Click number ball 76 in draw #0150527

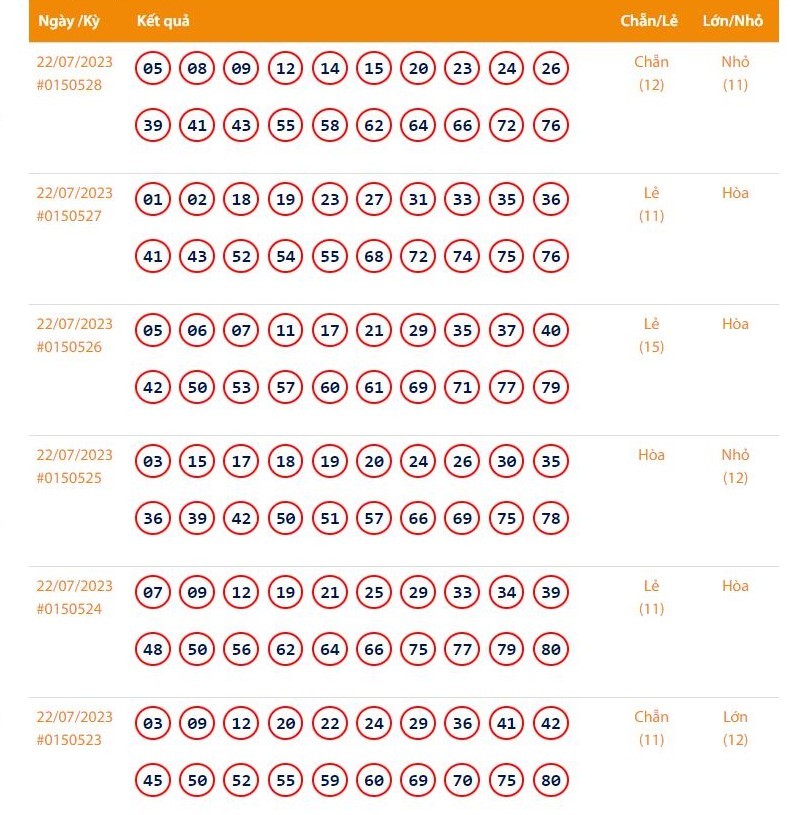pos(550,257)
